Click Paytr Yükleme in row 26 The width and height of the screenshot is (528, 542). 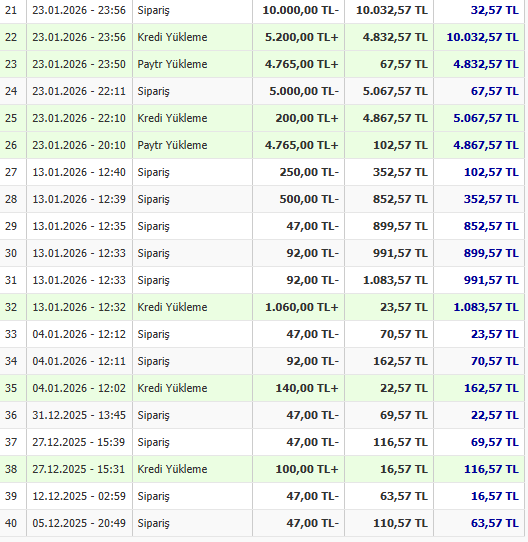point(172,145)
